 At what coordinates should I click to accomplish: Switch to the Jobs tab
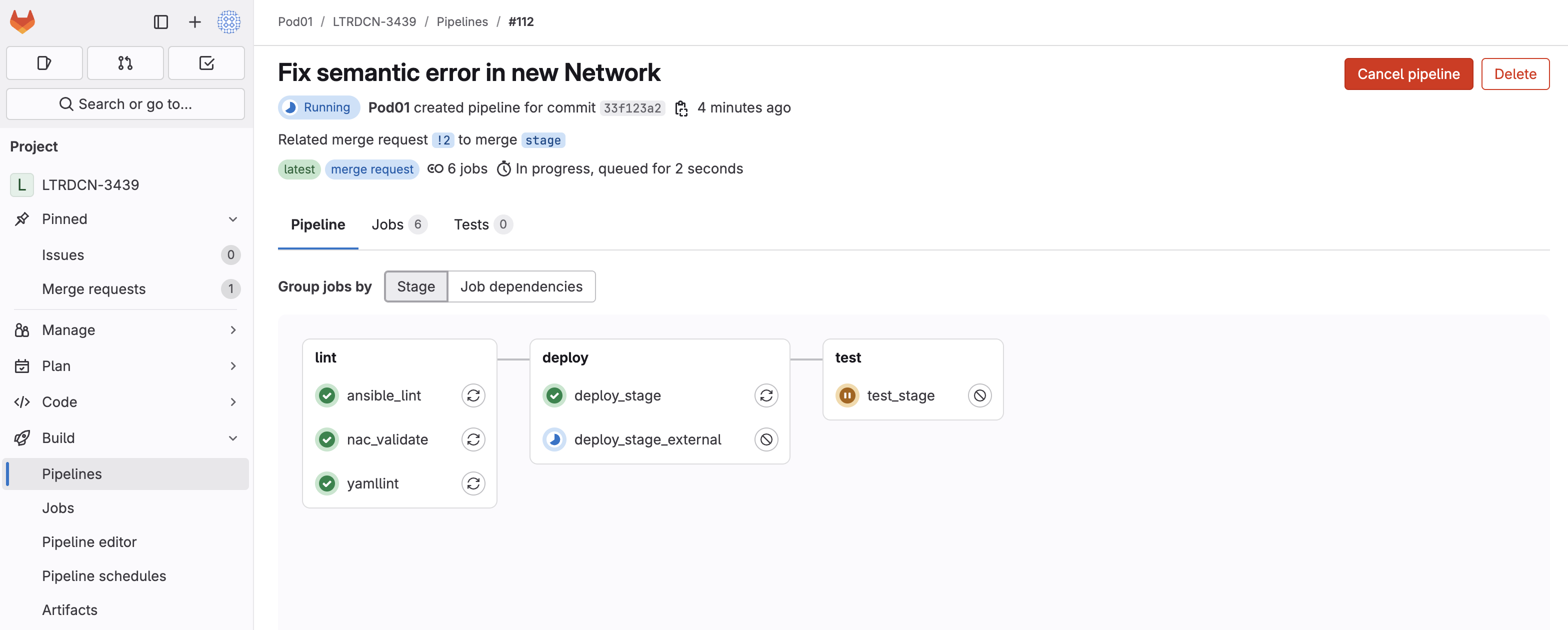(x=399, y=224)
